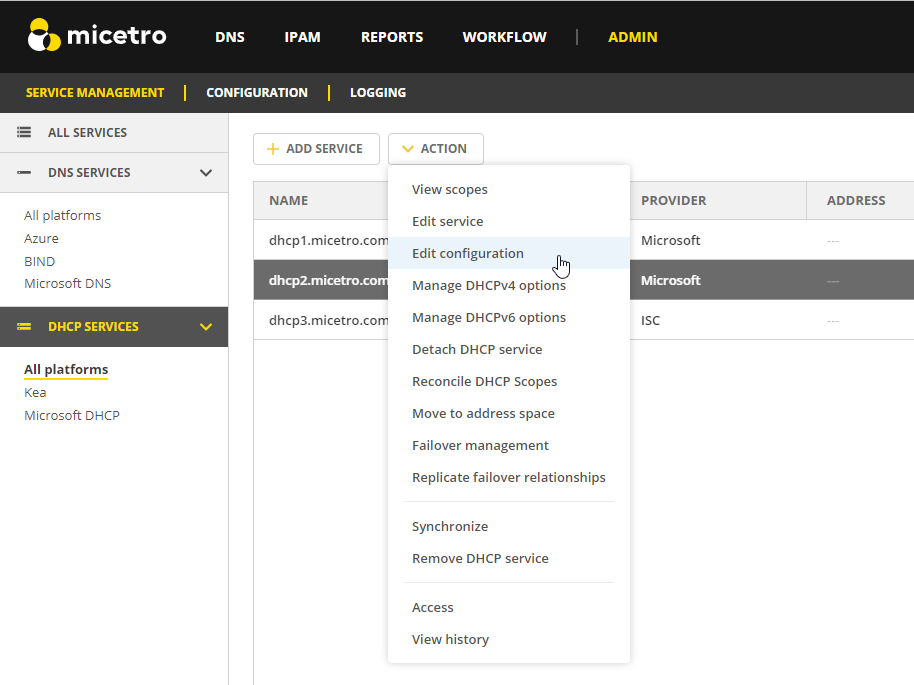Open the Admin top navigation tab
The width and height of the screenshot is (914, 685).
[632, 37]
